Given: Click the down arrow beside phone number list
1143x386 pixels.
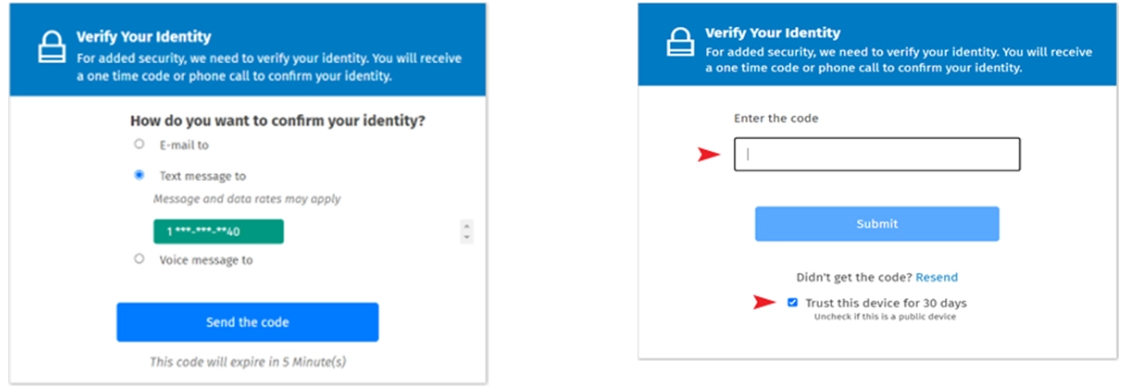Looking at the screenshot, I should (467, 237).
